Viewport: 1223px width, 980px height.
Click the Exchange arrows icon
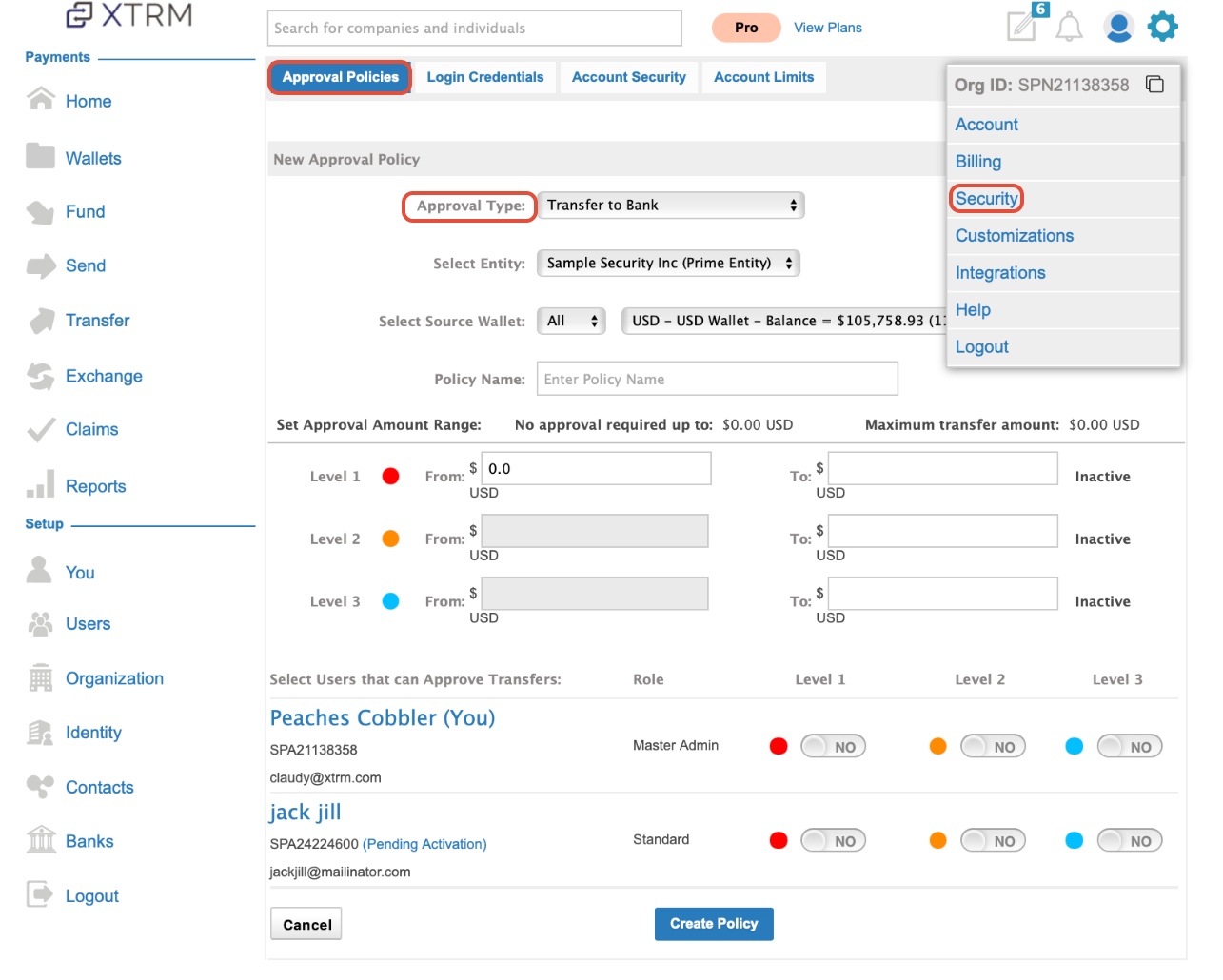pyautogui.click(x=41, y=376)
